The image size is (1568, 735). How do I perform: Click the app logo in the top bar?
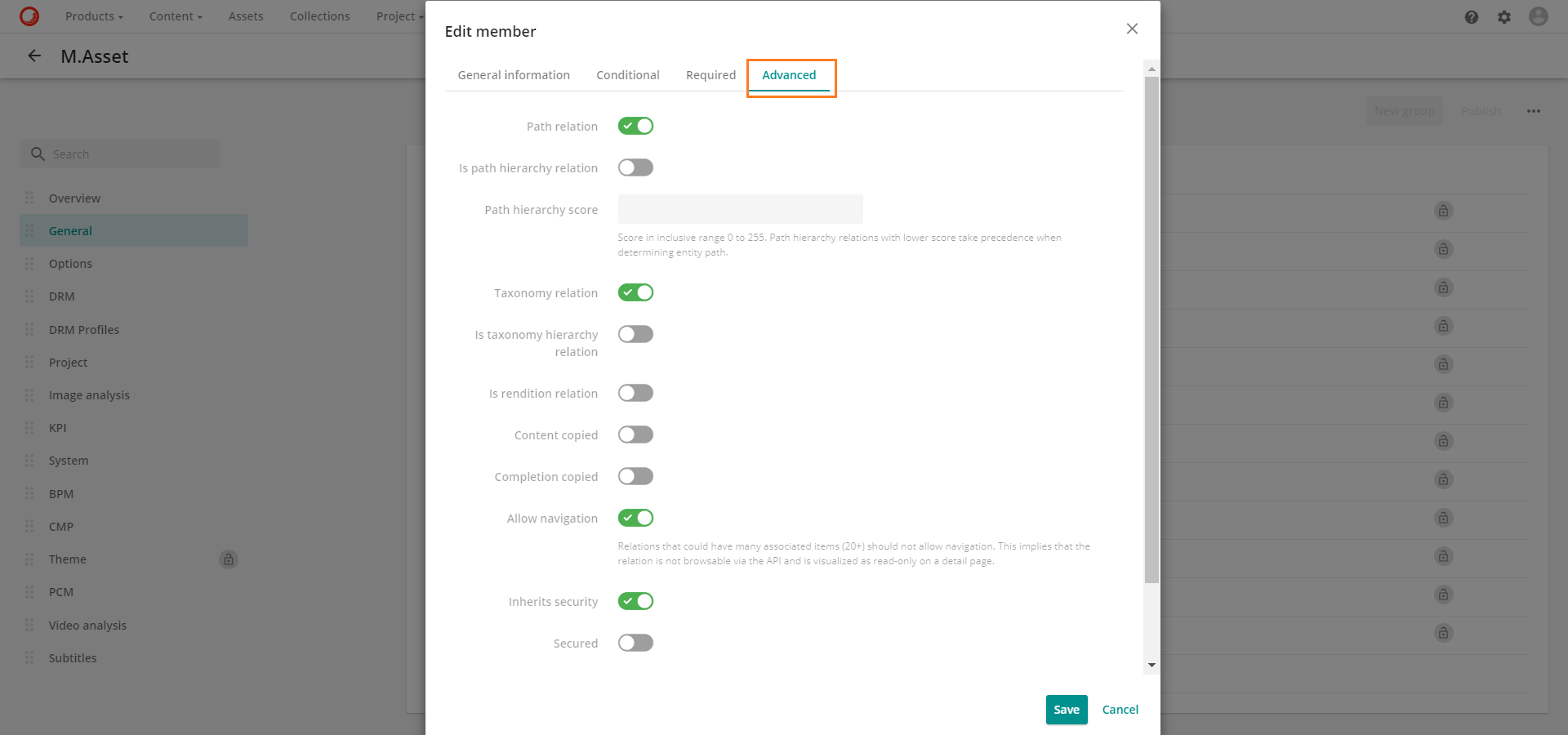click(29, 16)
